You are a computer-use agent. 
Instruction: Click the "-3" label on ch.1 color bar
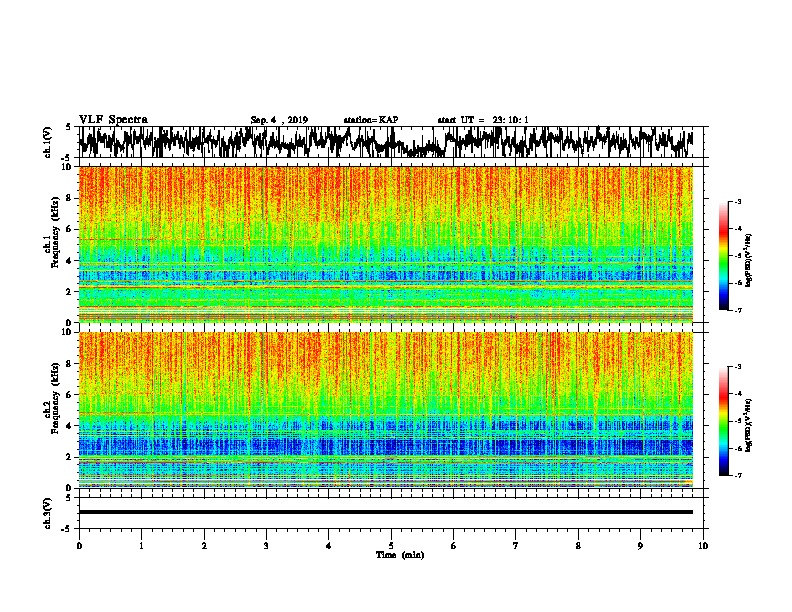738,202
